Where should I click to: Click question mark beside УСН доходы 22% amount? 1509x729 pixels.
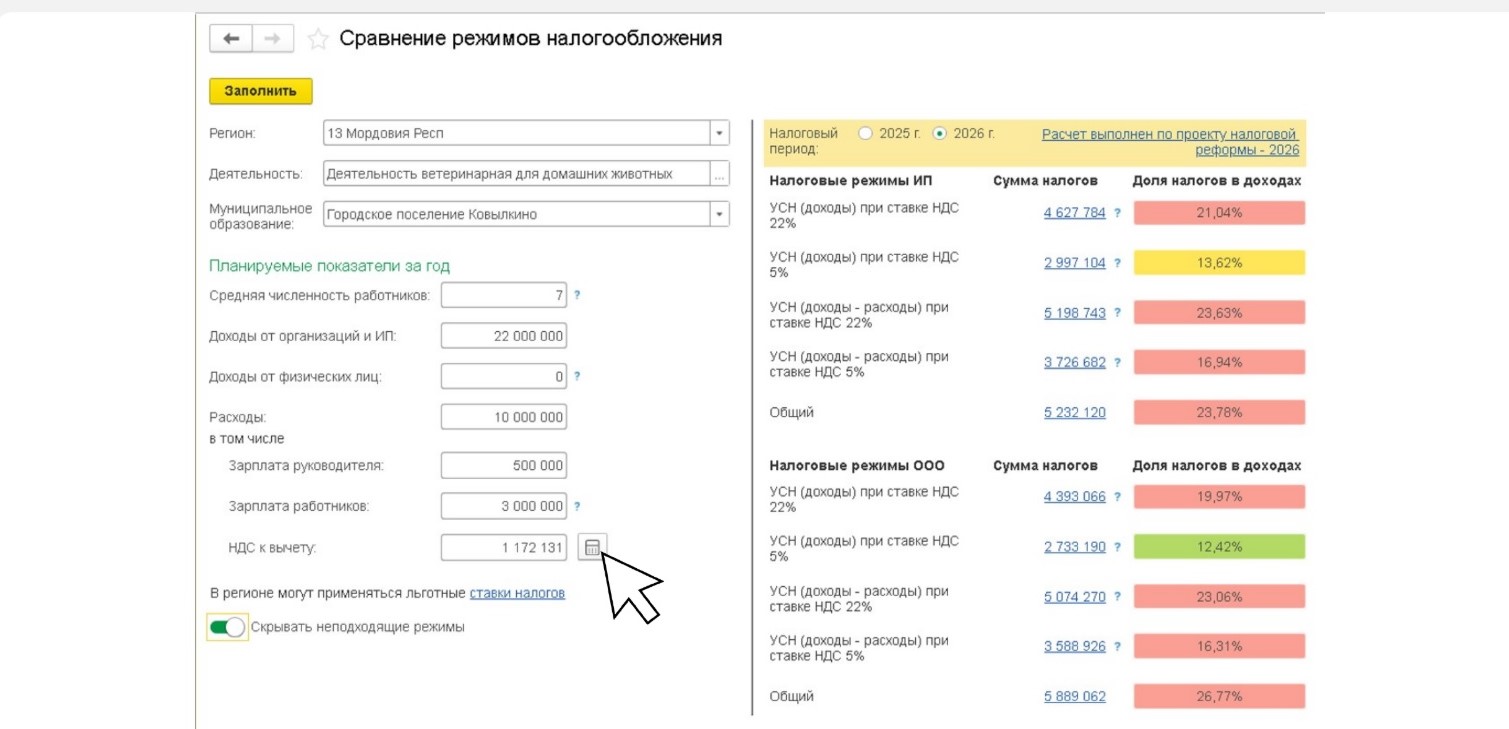coord(1117,214)
